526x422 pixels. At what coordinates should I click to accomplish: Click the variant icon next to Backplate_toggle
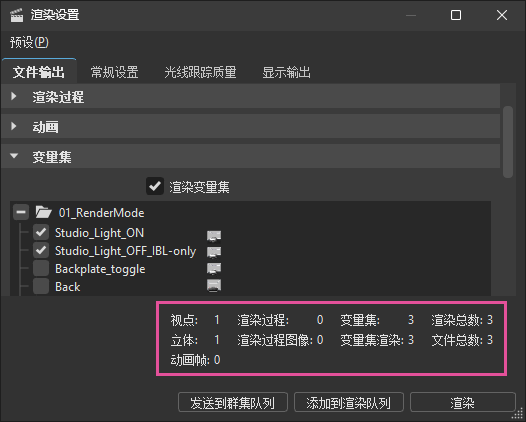(214, 268)
